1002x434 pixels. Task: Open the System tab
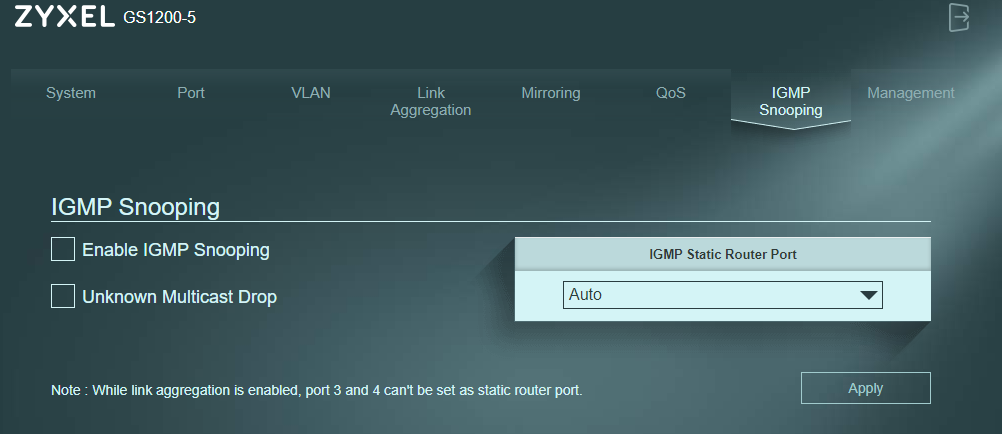[71, 93]
